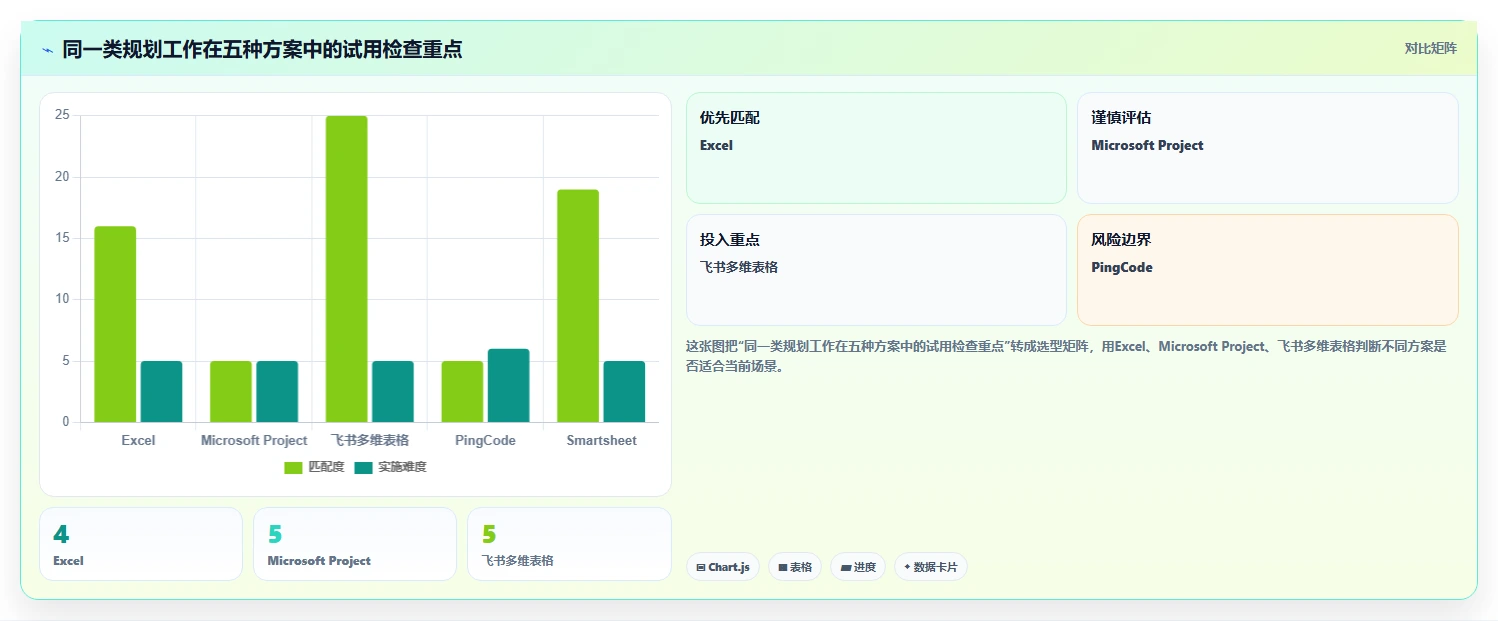The width and height of the screenshot is (1498, 621).
Task: Select the green 匹配度 bar for Excel
Action: point(115,324)
